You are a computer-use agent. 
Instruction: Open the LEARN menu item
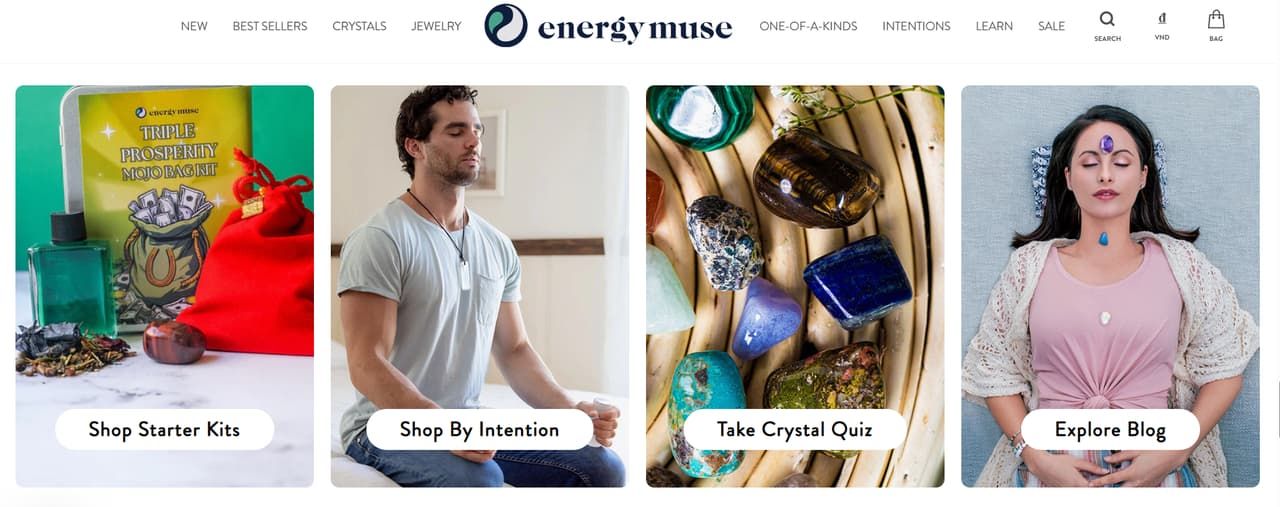click(x=994, y=26)
